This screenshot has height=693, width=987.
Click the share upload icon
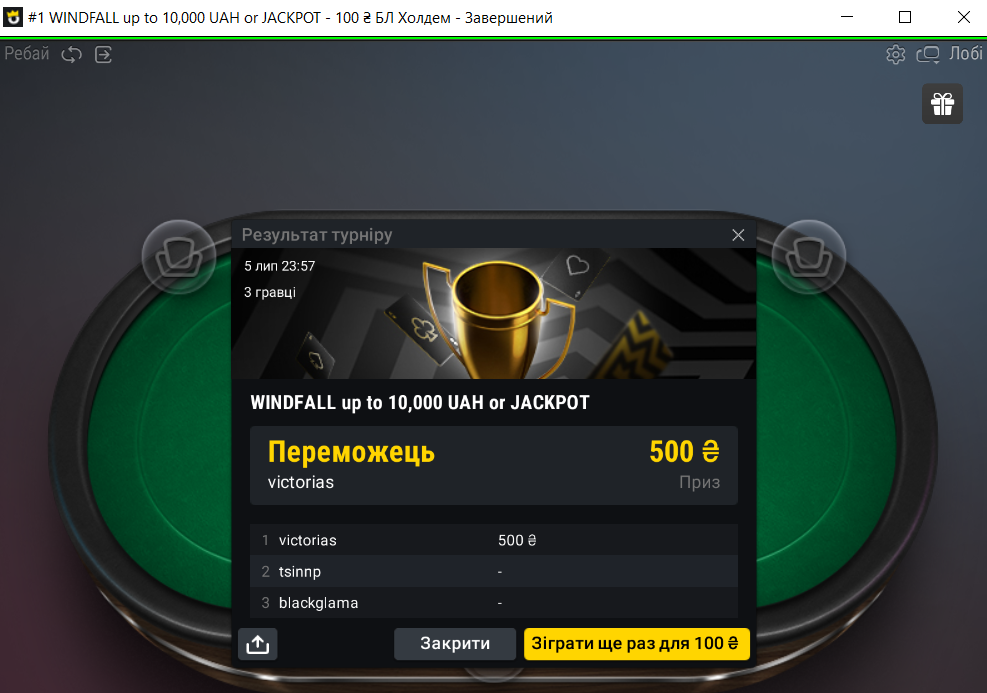pos(257,644)
